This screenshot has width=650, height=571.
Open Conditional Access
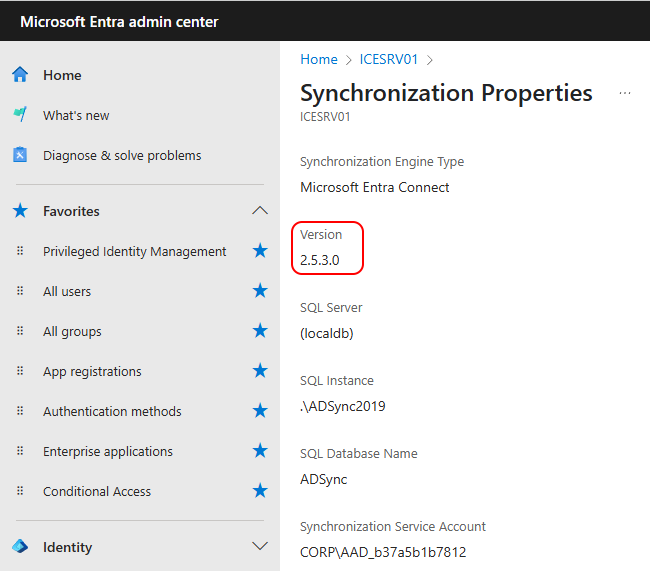97,491
